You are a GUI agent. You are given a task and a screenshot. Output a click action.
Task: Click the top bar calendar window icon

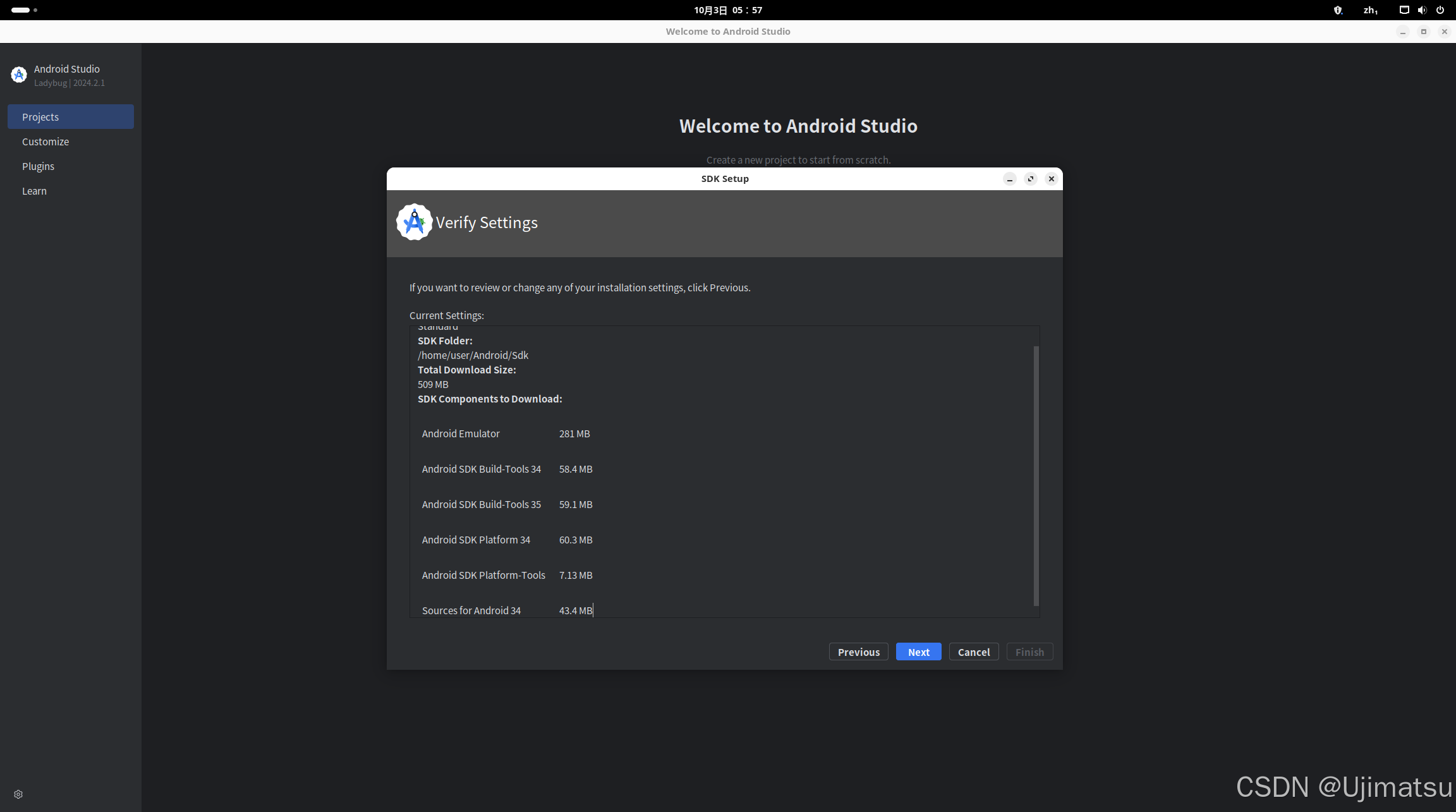[x=1404, y=10]
